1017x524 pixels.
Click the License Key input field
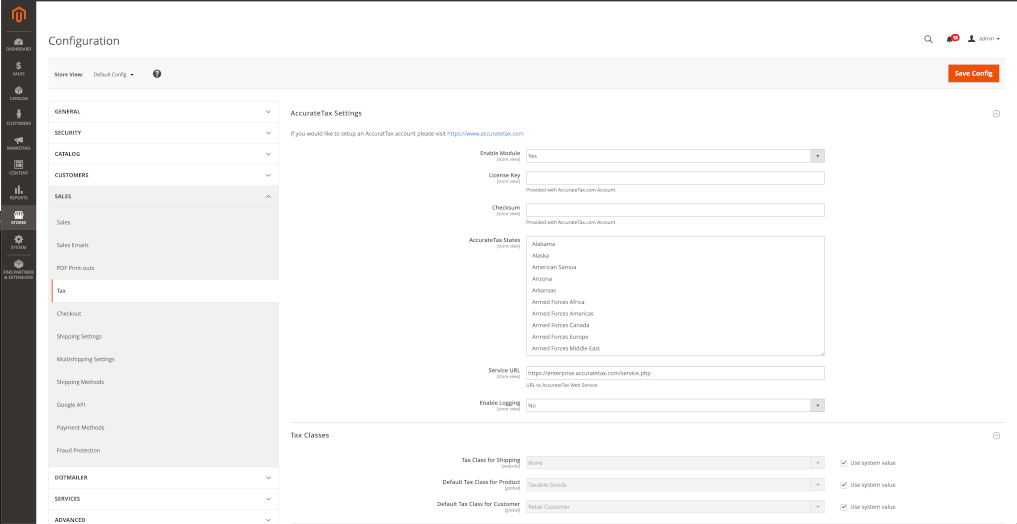coord(675,178)
